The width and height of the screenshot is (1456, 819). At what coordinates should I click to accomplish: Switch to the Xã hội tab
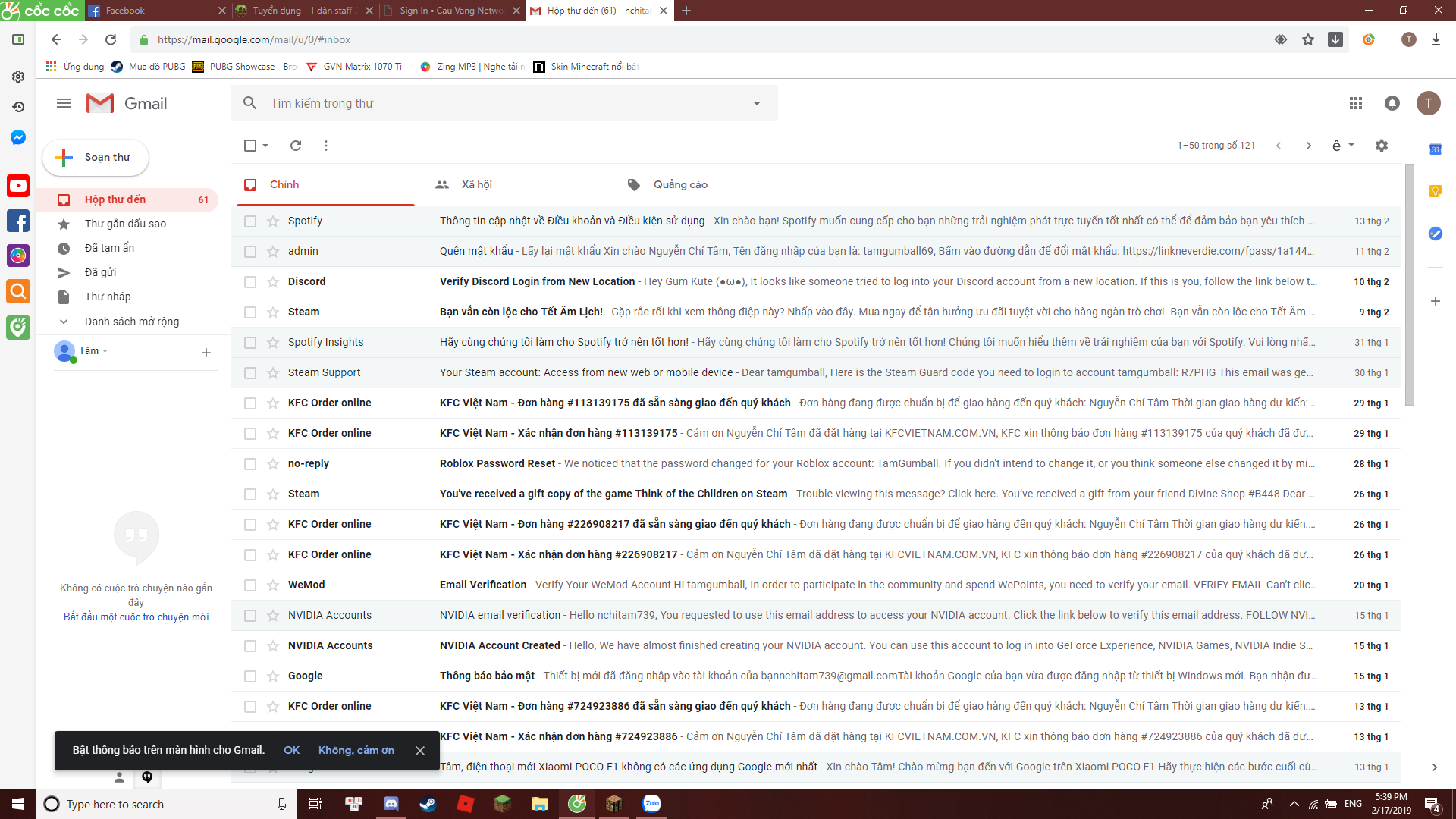(x=478, y=184)
